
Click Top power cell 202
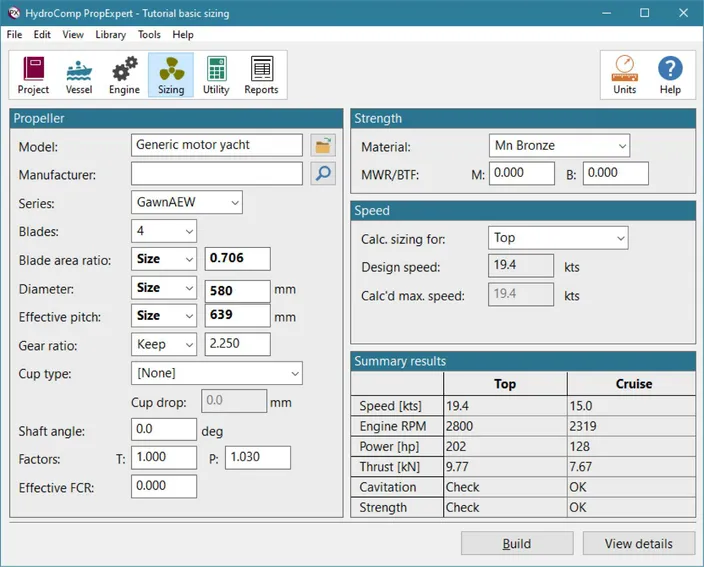coord(505,446)
